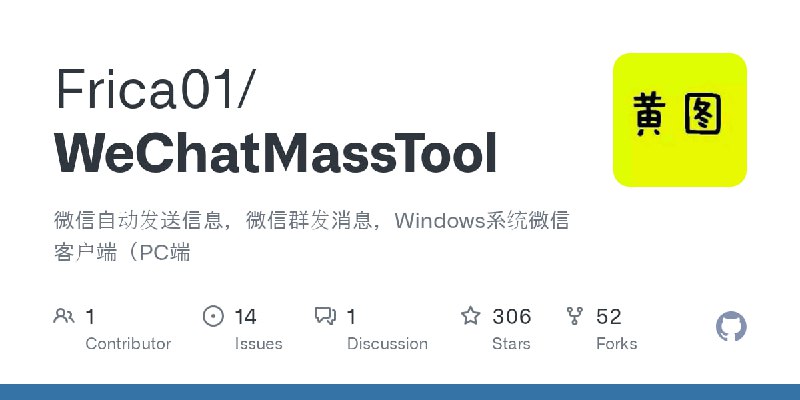Click the fork icon beside 52
This screenshot has height=400, width=800.
(574, 316)
